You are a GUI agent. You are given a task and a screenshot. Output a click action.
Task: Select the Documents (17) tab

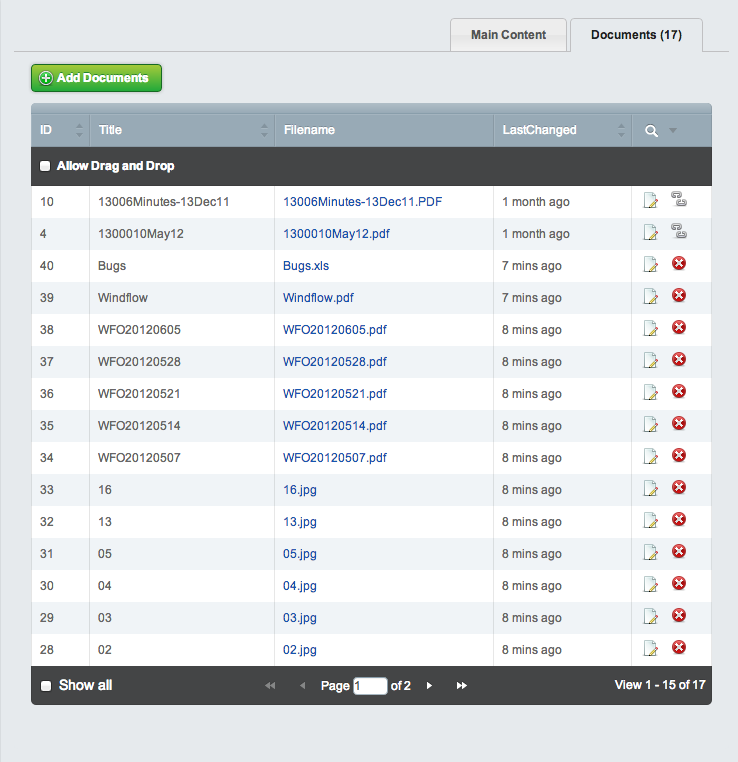pos(636,35)
